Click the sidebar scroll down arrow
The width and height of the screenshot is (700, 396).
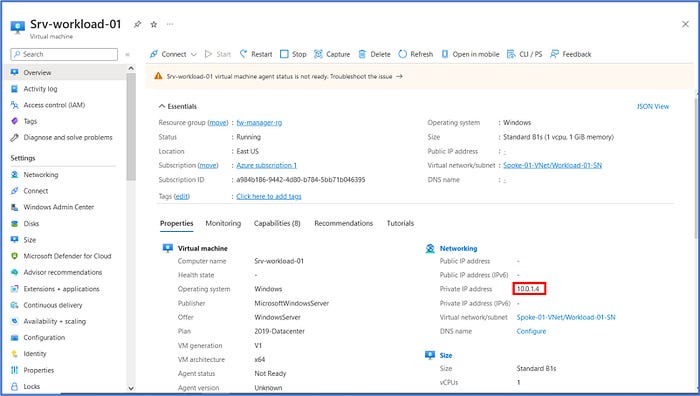(x=131, y=388)
